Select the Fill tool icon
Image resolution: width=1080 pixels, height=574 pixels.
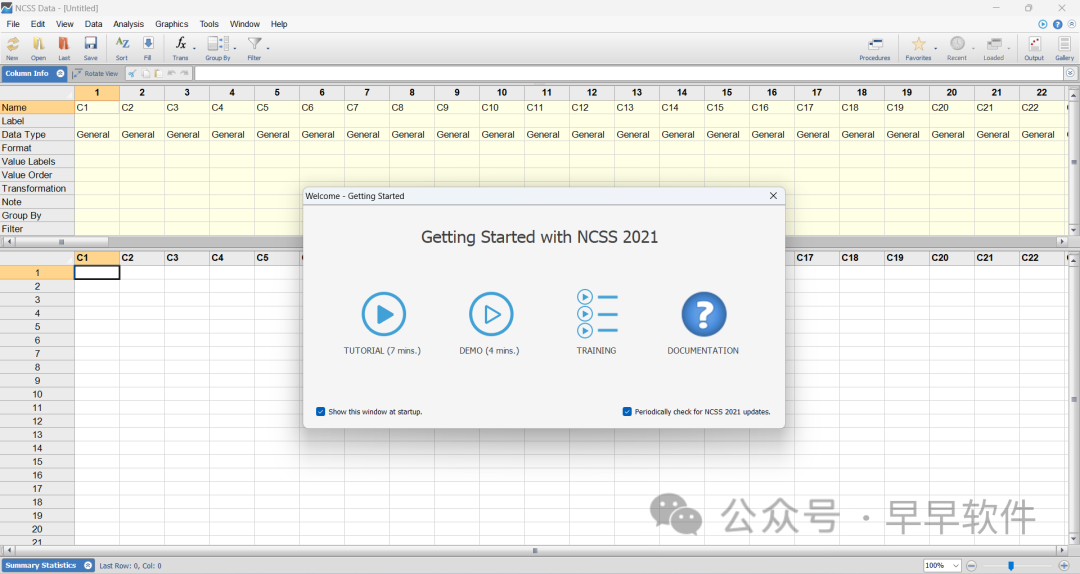coord(148,44)
